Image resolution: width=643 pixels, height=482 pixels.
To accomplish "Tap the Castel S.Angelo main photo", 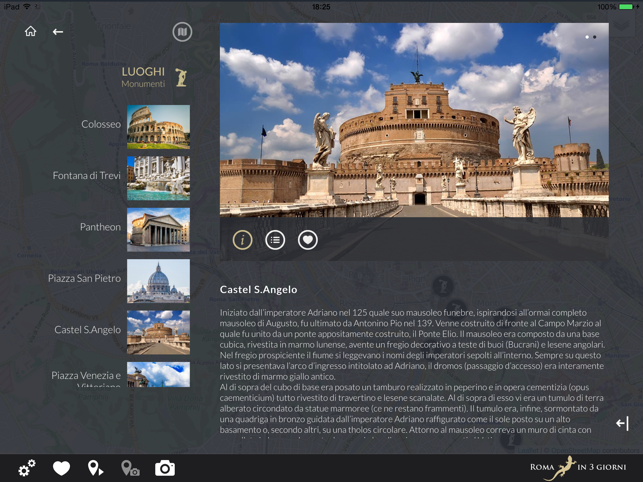I will point(414,120).
